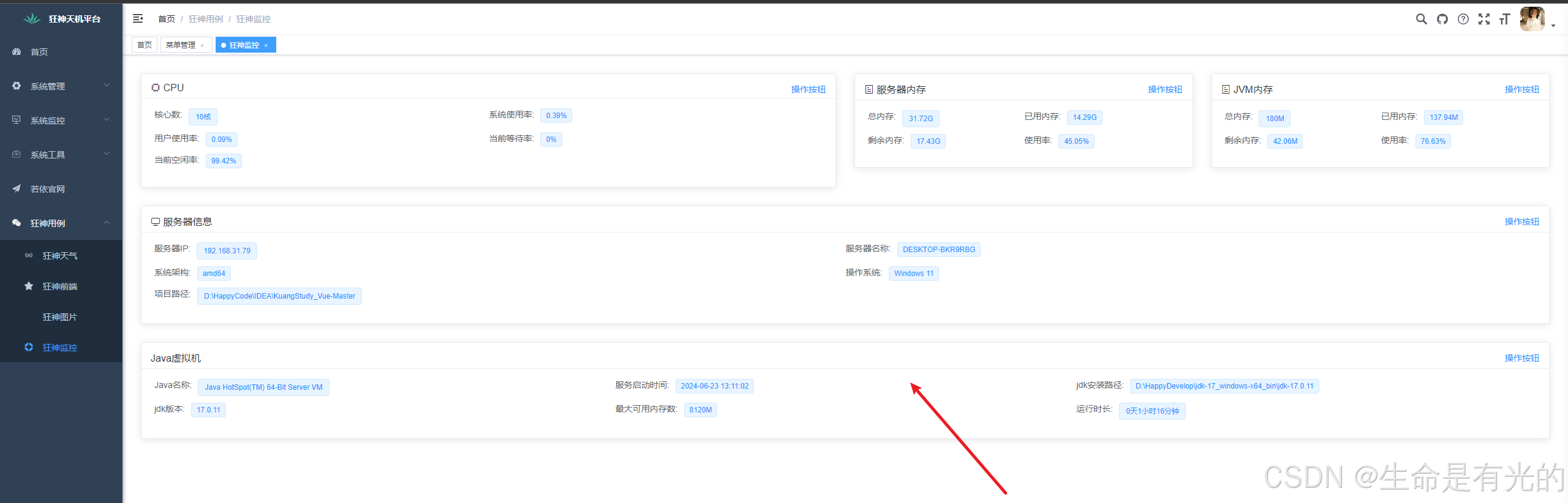The height and width of the screenshot is (503, 1568).
Task: Click the 狂神天机平台 logo
Action: (32, 19)
